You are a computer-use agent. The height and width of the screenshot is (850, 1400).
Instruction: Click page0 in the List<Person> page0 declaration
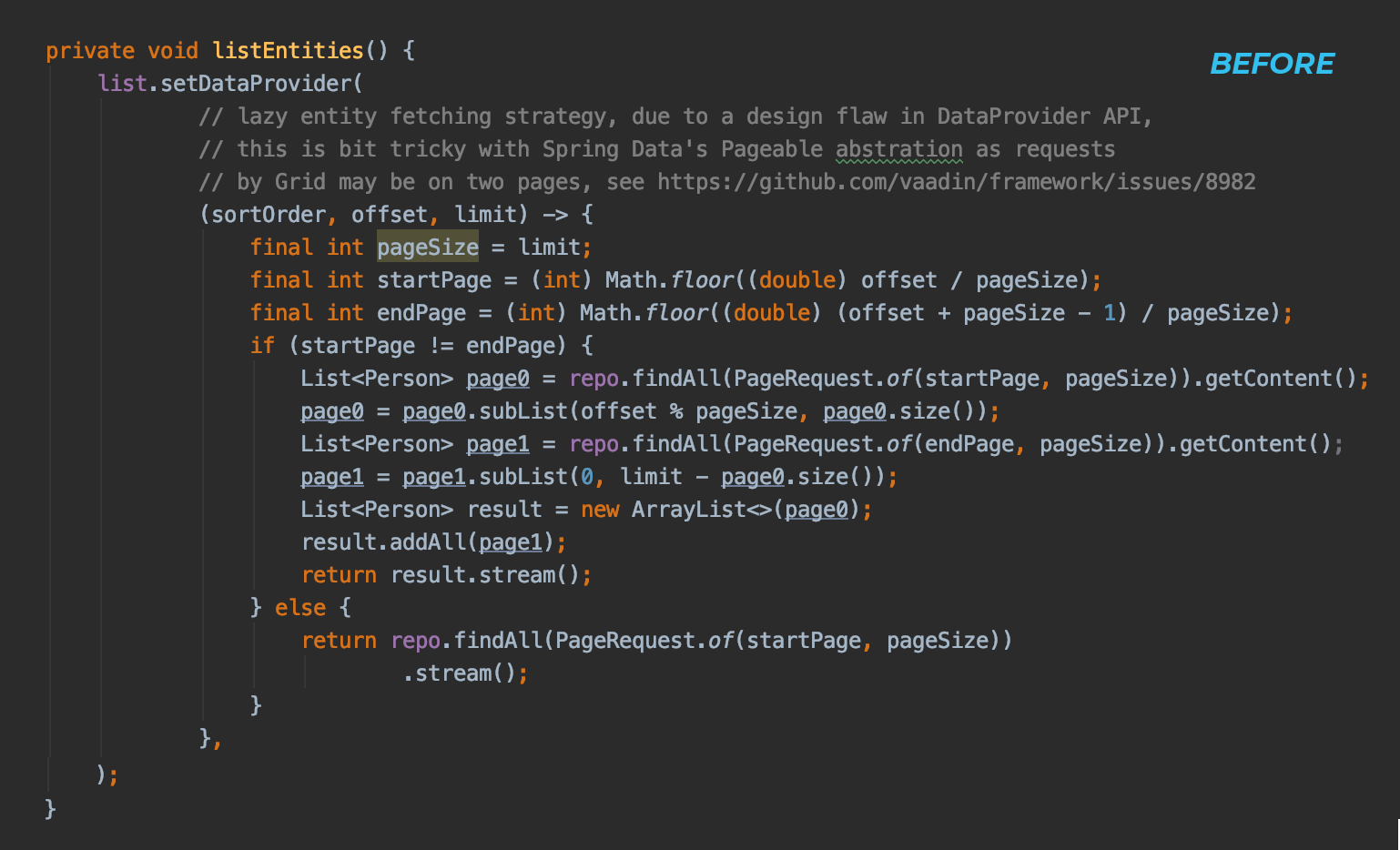[498, 379]
